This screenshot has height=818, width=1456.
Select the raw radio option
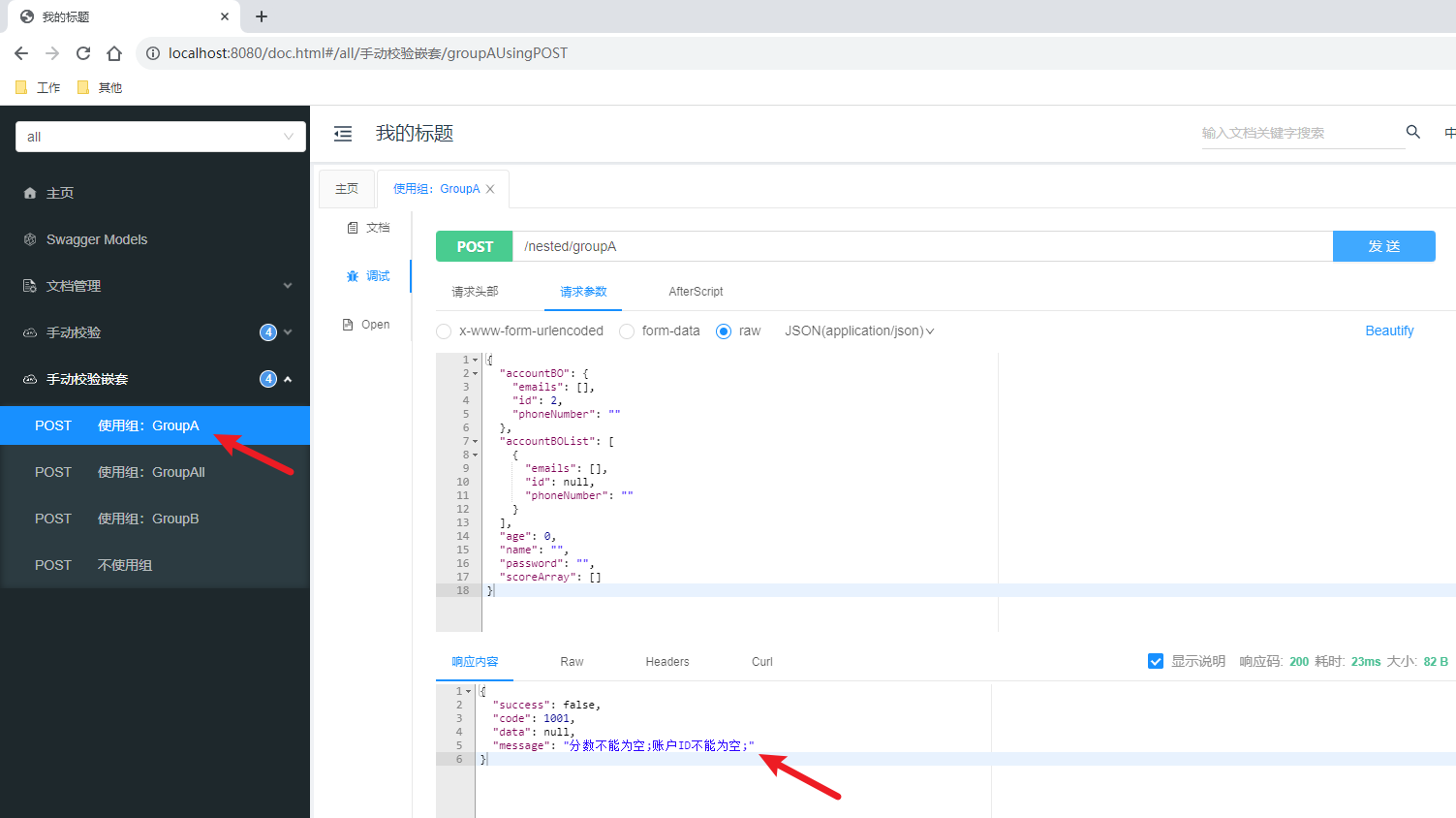pos(724,331)
